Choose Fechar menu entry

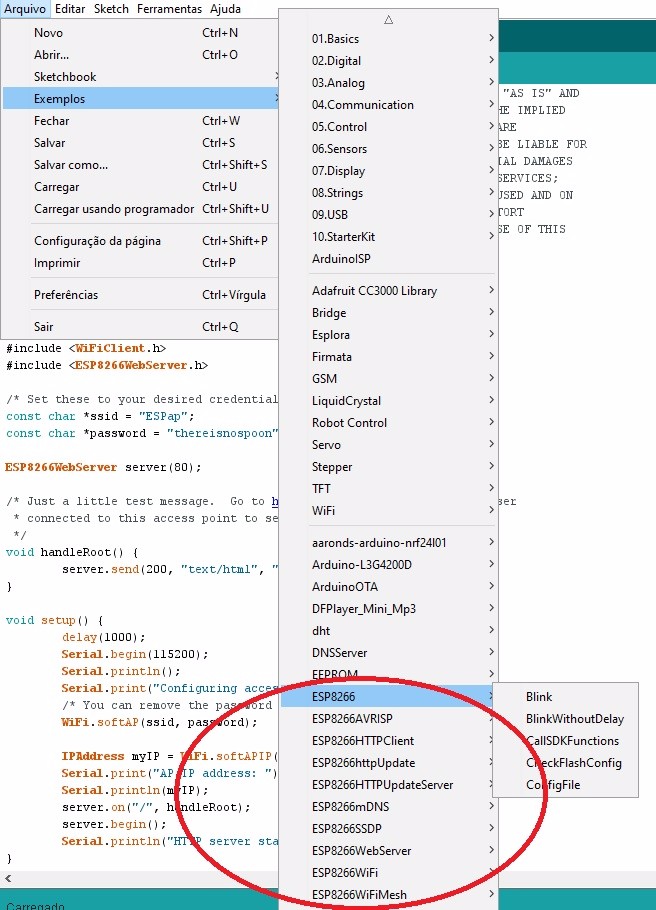140,121
